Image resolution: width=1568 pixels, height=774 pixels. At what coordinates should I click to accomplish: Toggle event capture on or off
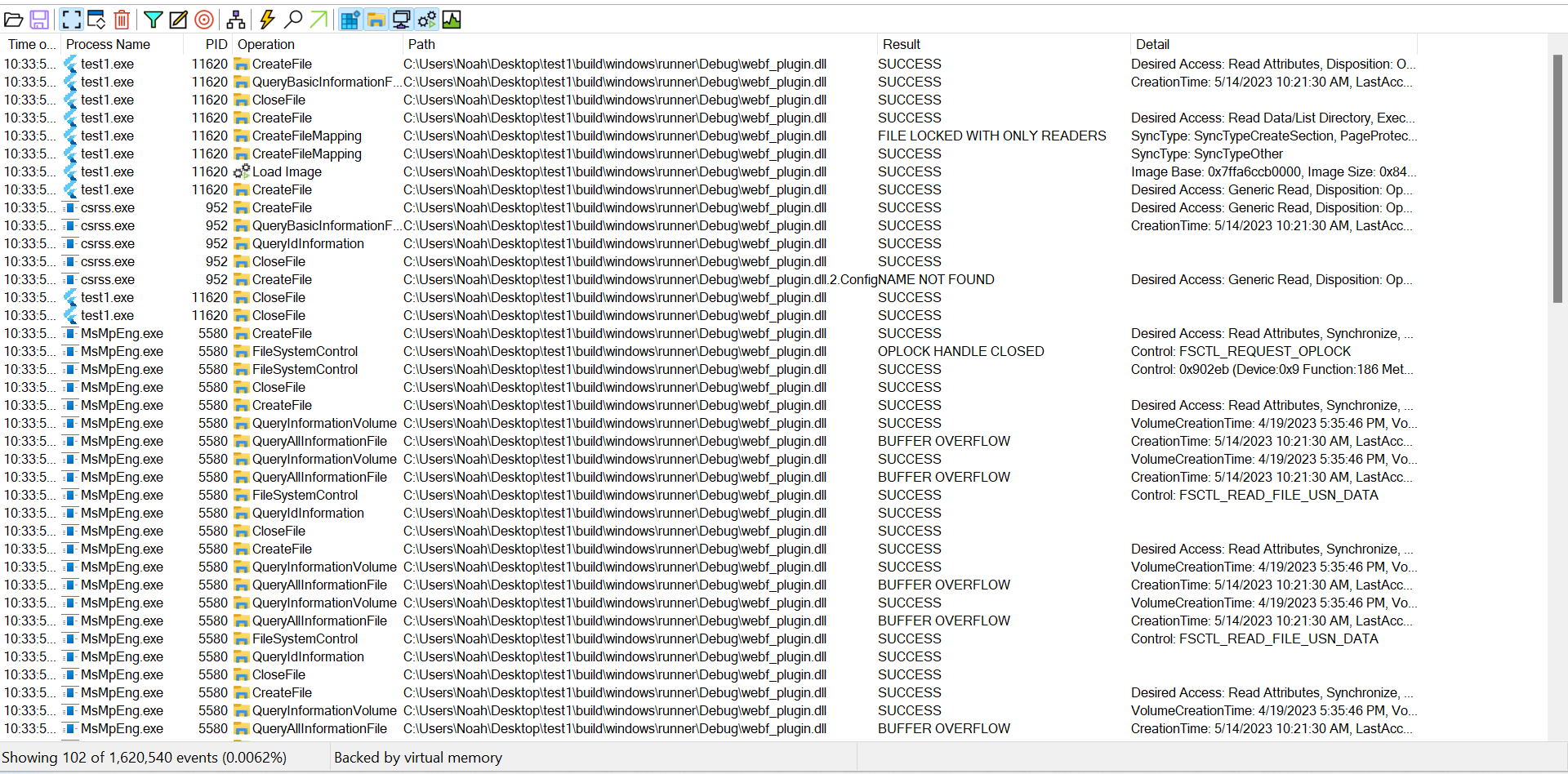point(71,20)
